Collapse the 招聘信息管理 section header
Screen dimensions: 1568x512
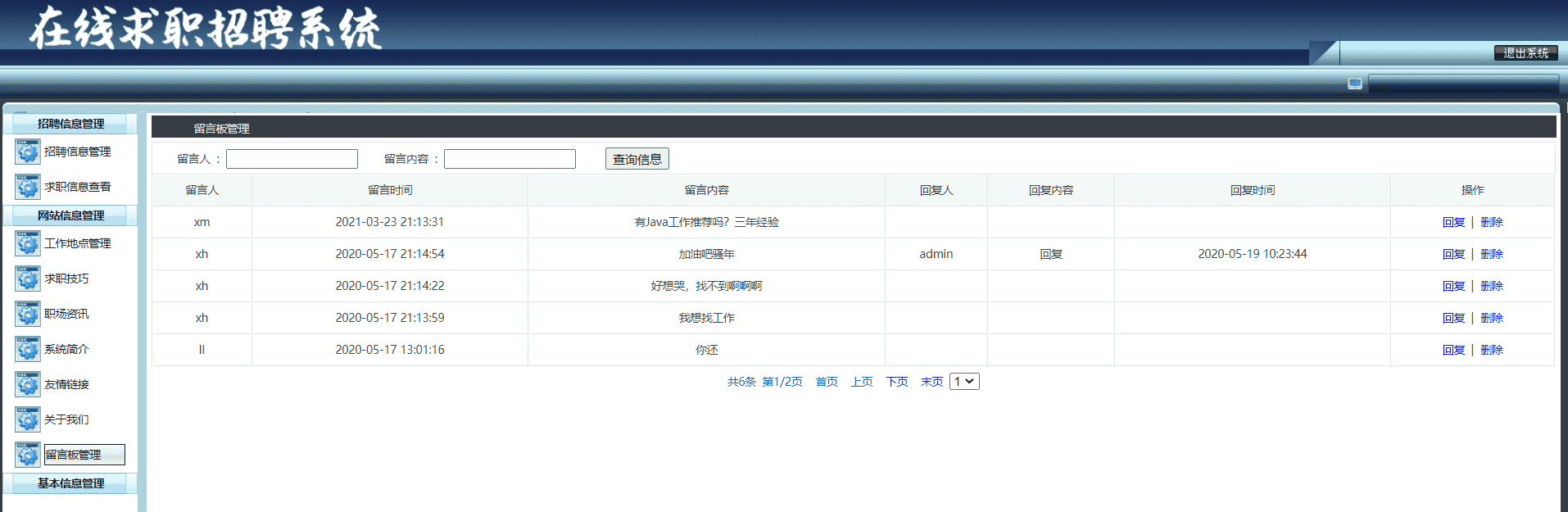click(x=70, y=124)
